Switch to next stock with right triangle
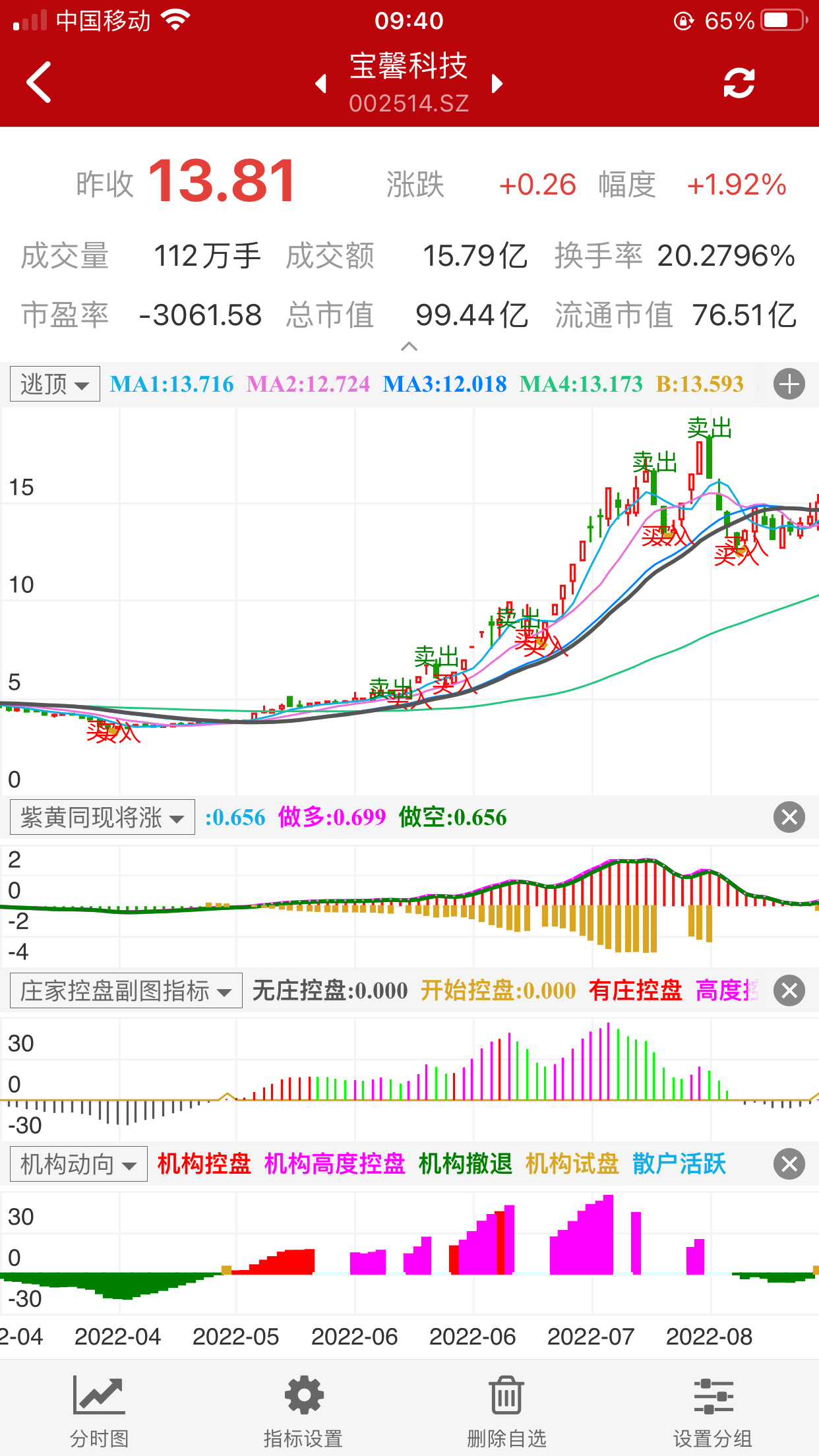The height and width of the screenshot is (1456, 819). point(497,84)
